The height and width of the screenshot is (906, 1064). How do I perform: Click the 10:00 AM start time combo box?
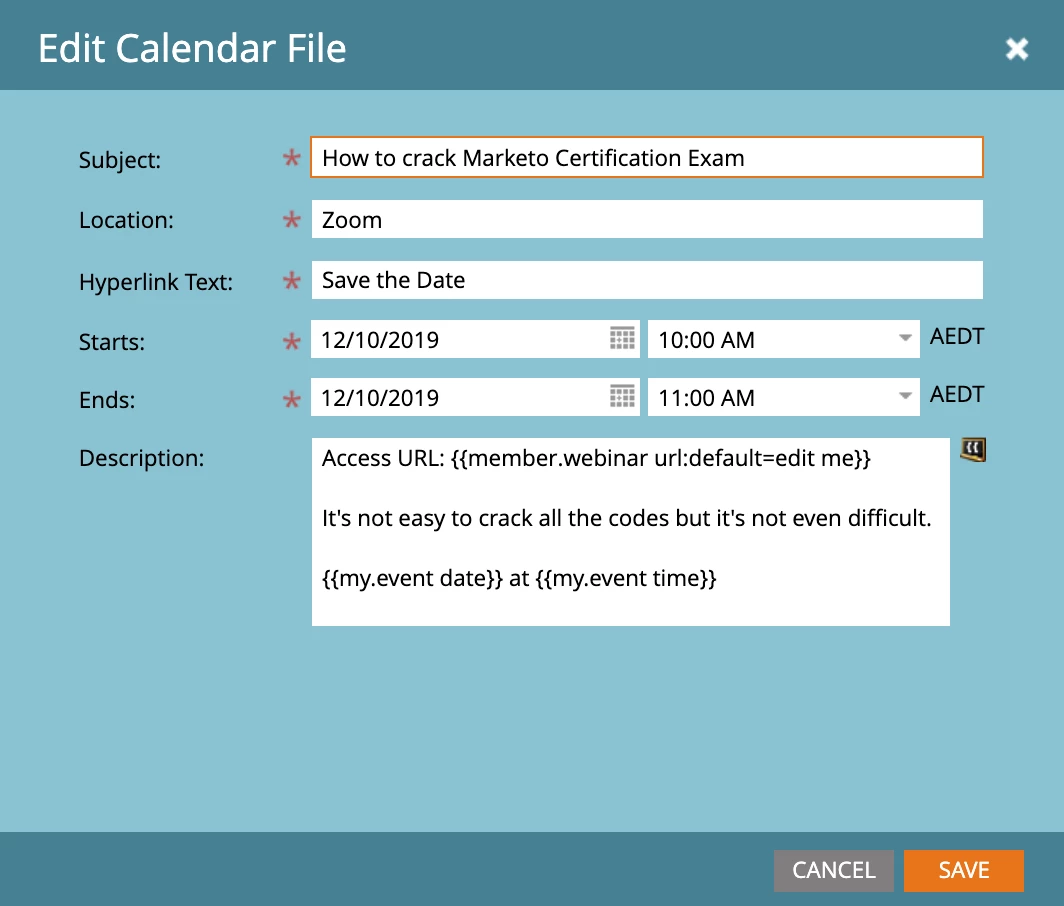784,339
